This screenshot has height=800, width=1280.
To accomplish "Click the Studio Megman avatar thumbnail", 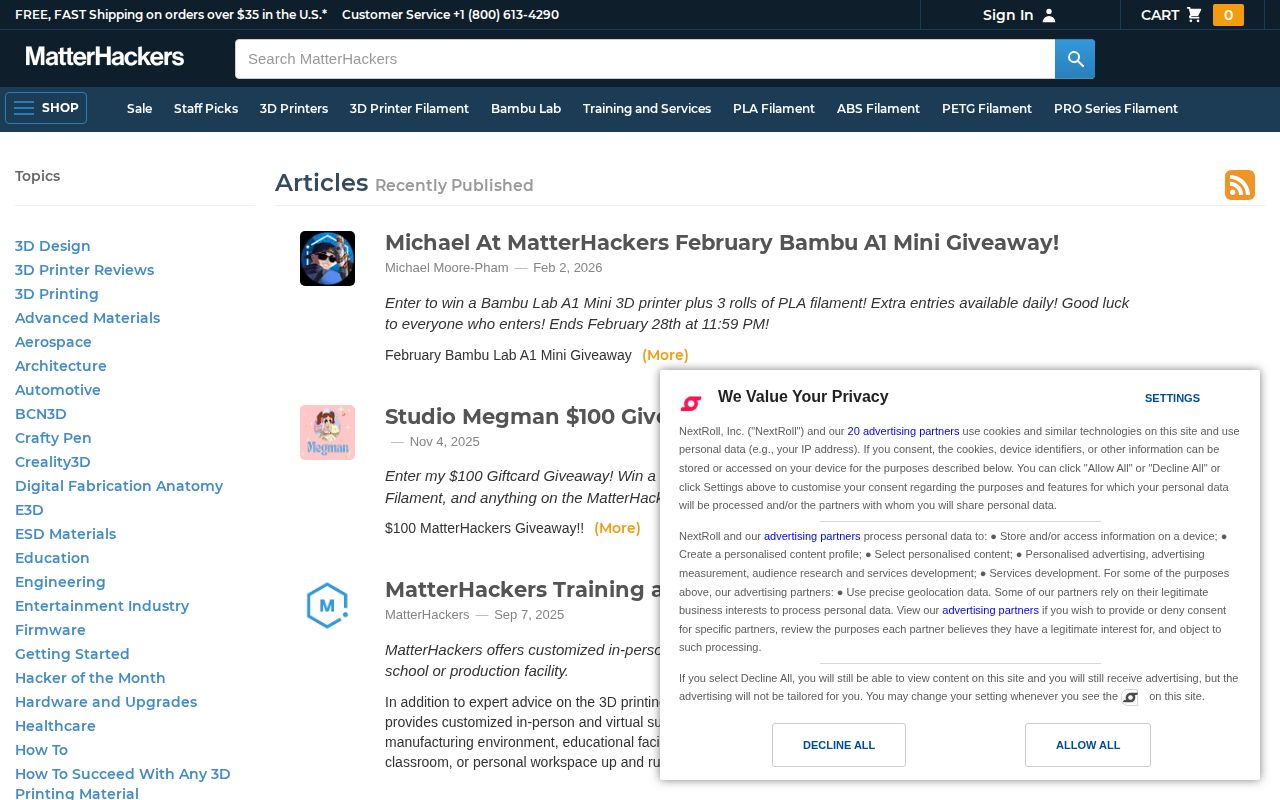I will (x=327, y=432).
